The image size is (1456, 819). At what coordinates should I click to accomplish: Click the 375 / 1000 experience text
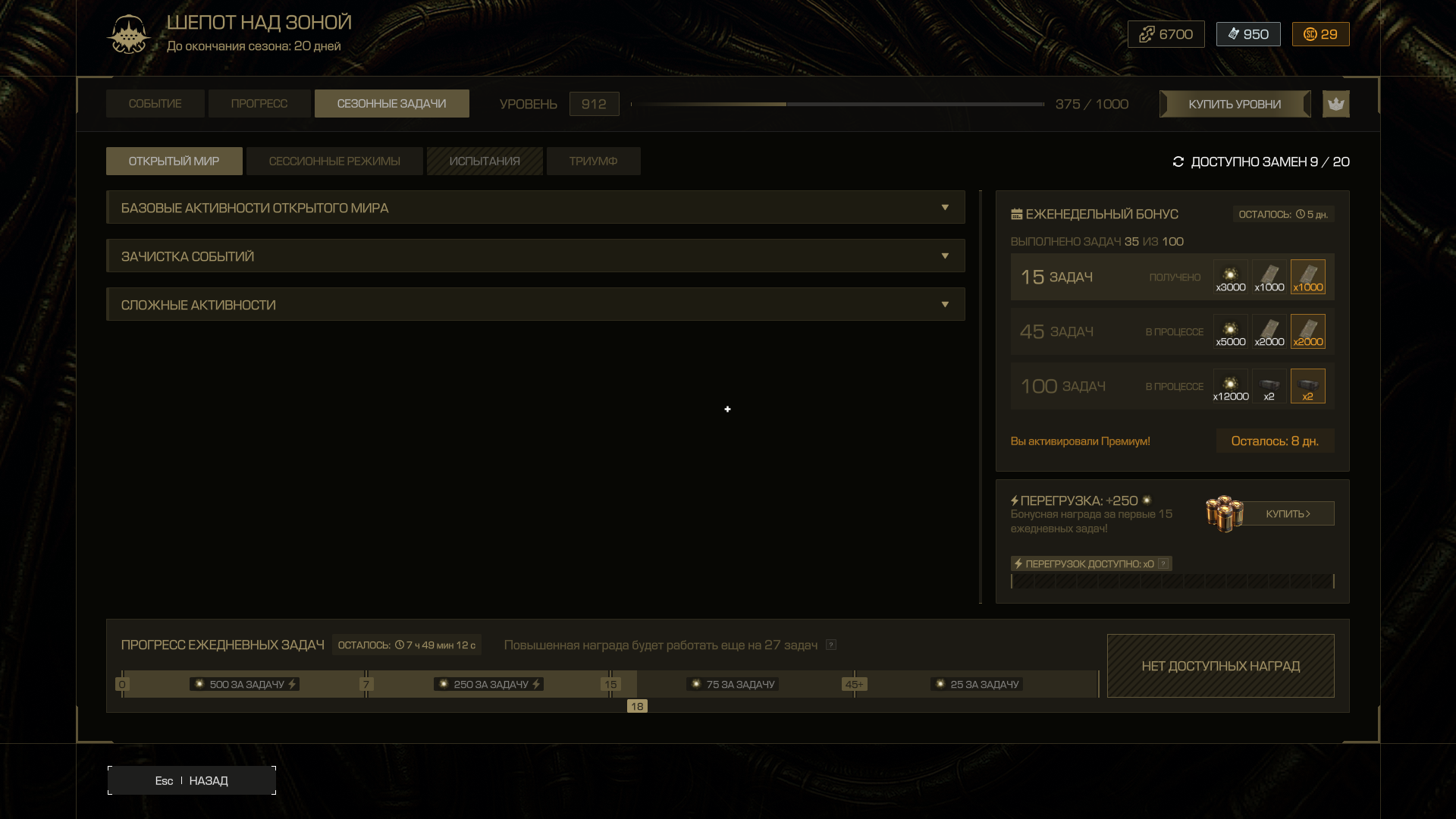click(x=1092, y=104)
